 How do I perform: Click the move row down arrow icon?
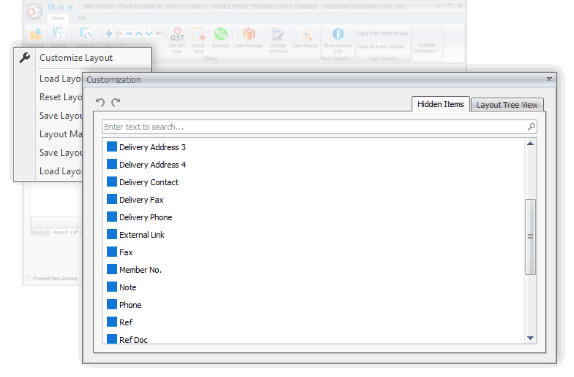tap(149, 33)
